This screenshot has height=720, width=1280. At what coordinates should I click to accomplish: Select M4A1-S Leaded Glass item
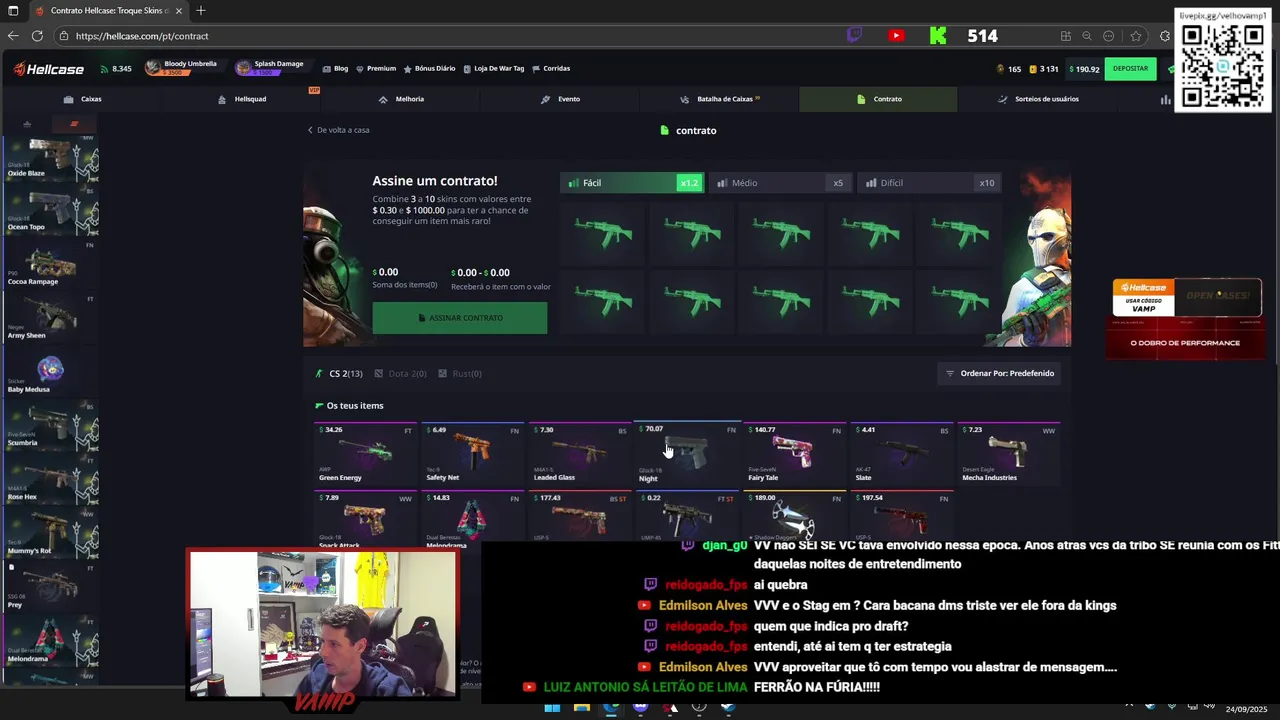click(x=580, y=454)
